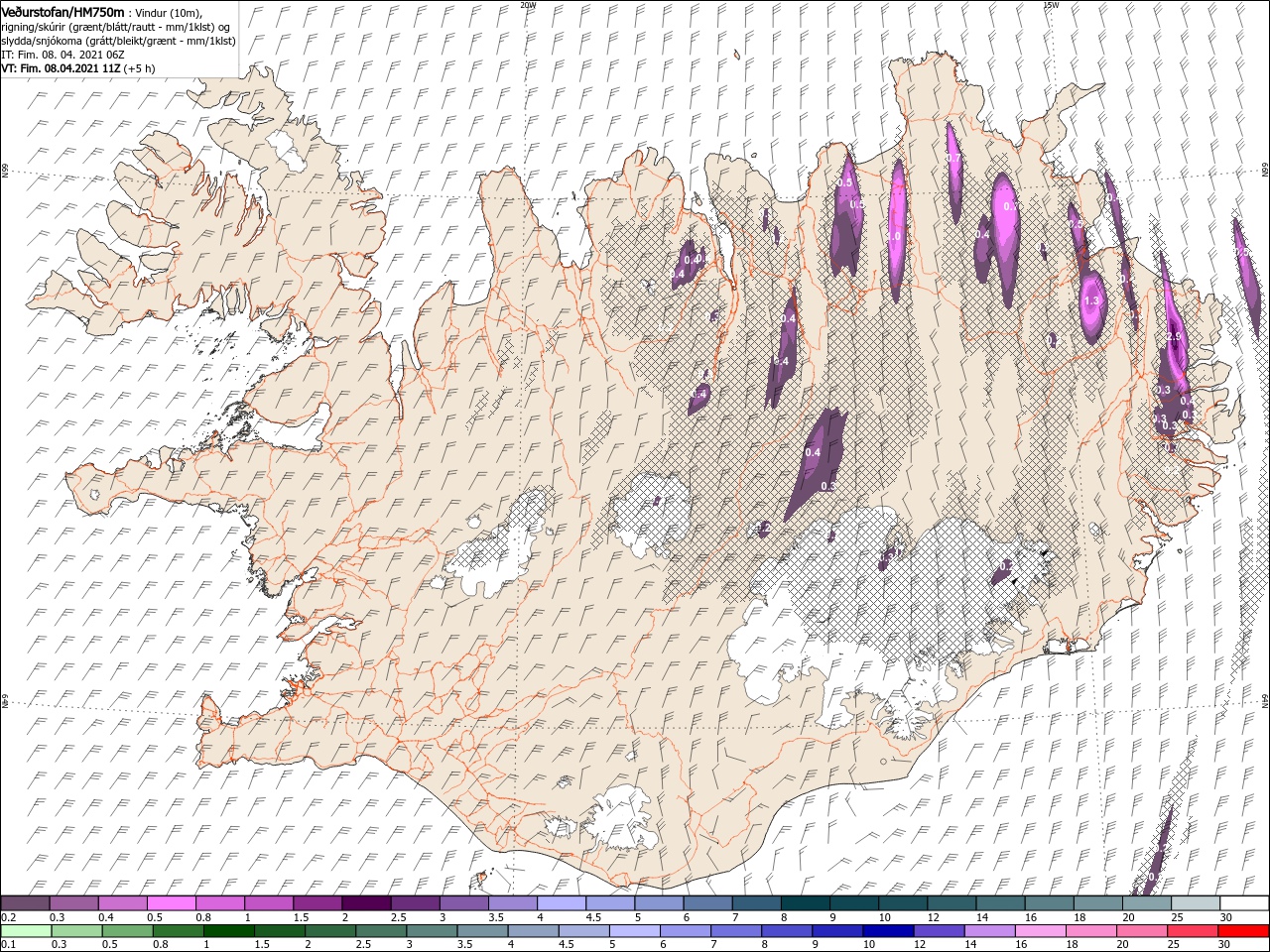The width and height of the screenshot is (1270, 952).
Task: Pick the light pink rain swatch starting at 16
Action: (x=1041, y=931)
